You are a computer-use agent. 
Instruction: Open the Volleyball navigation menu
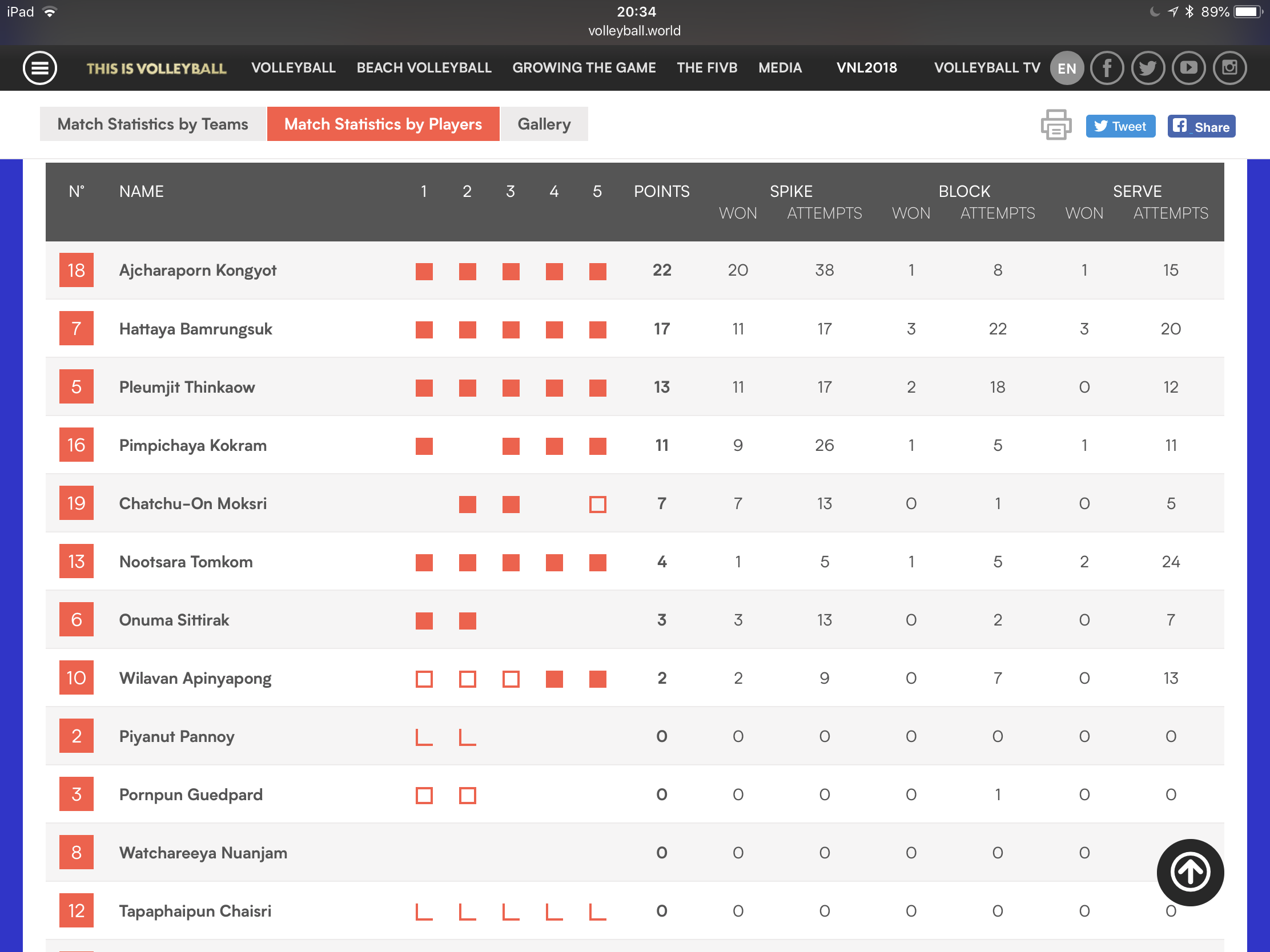click(294, 68)
